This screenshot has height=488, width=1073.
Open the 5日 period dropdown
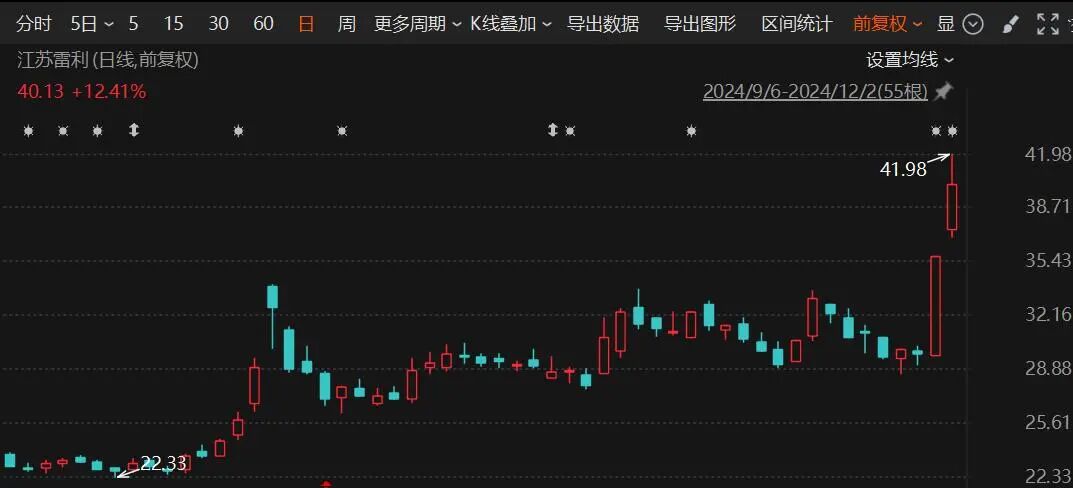92,25
